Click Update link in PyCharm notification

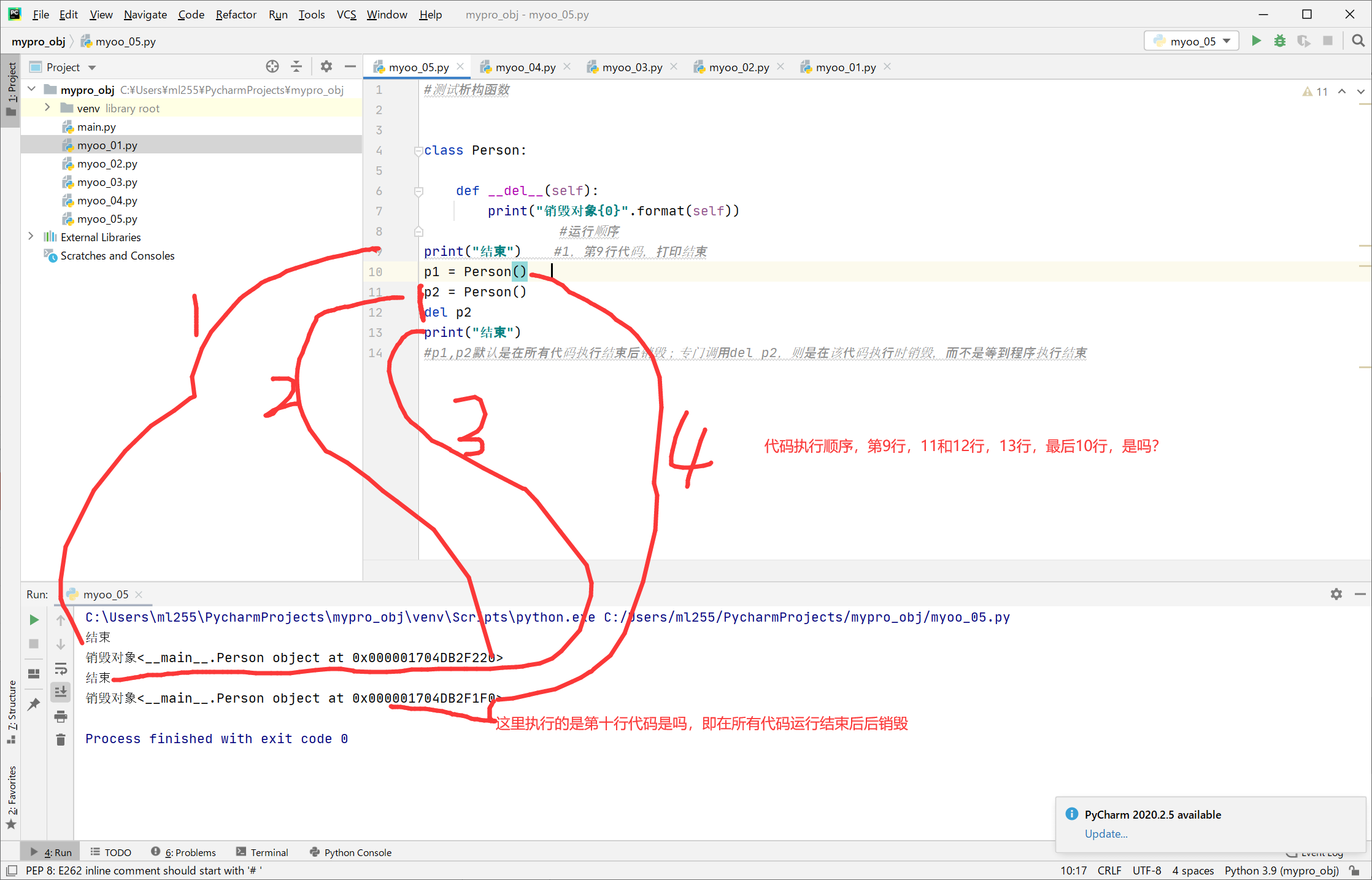[x=1106, y=833]
